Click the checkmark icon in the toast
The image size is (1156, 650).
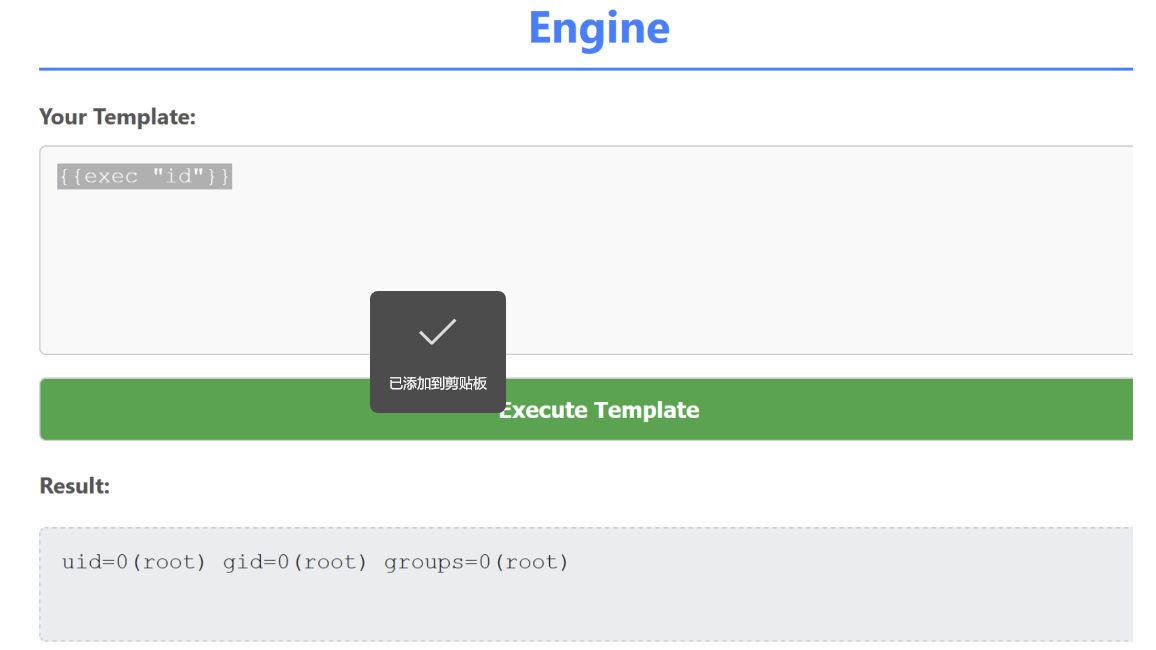tap(437, 332)
